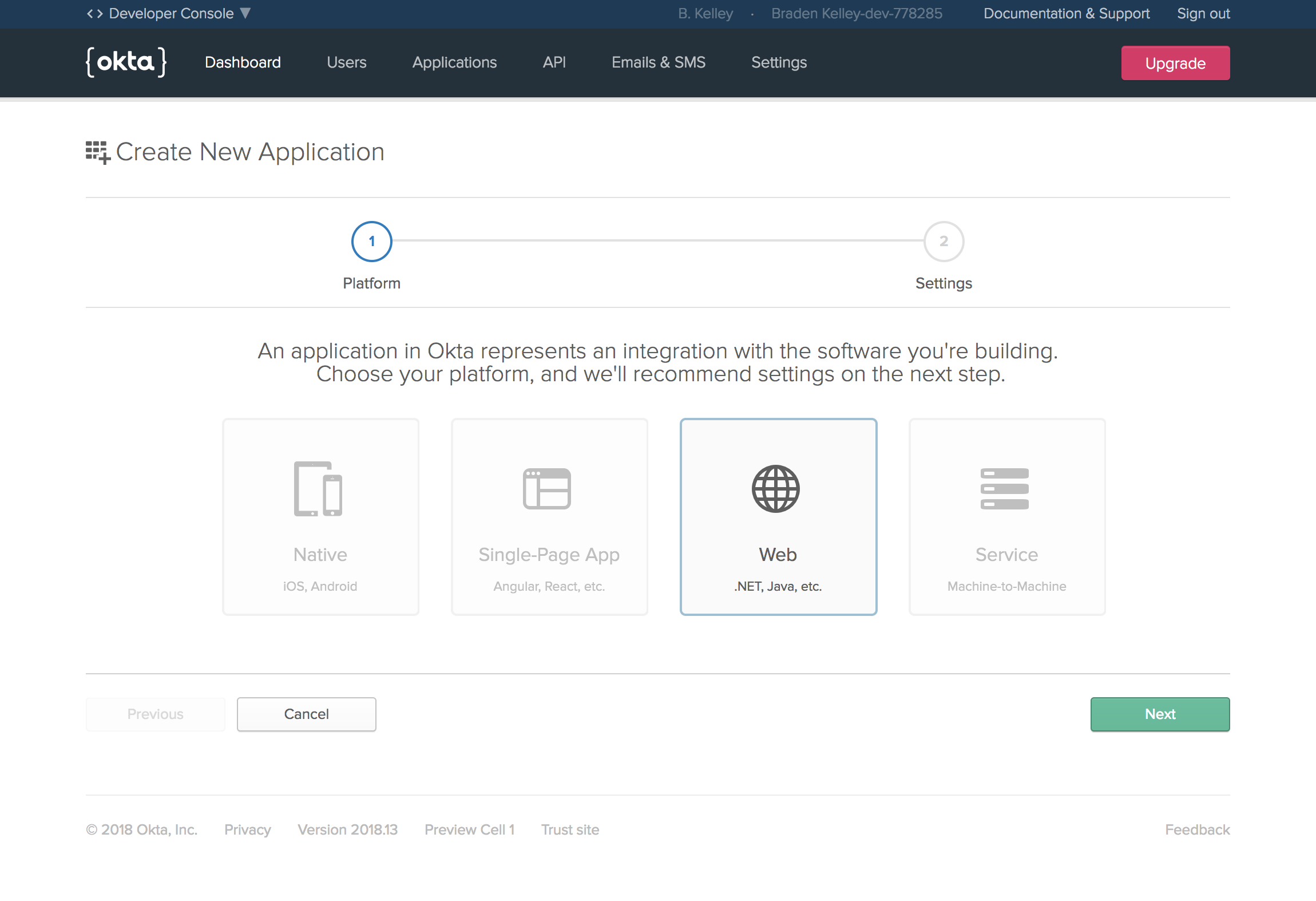Click the Create New Application grid icon
1316x901 pixels.
(98, 152)
